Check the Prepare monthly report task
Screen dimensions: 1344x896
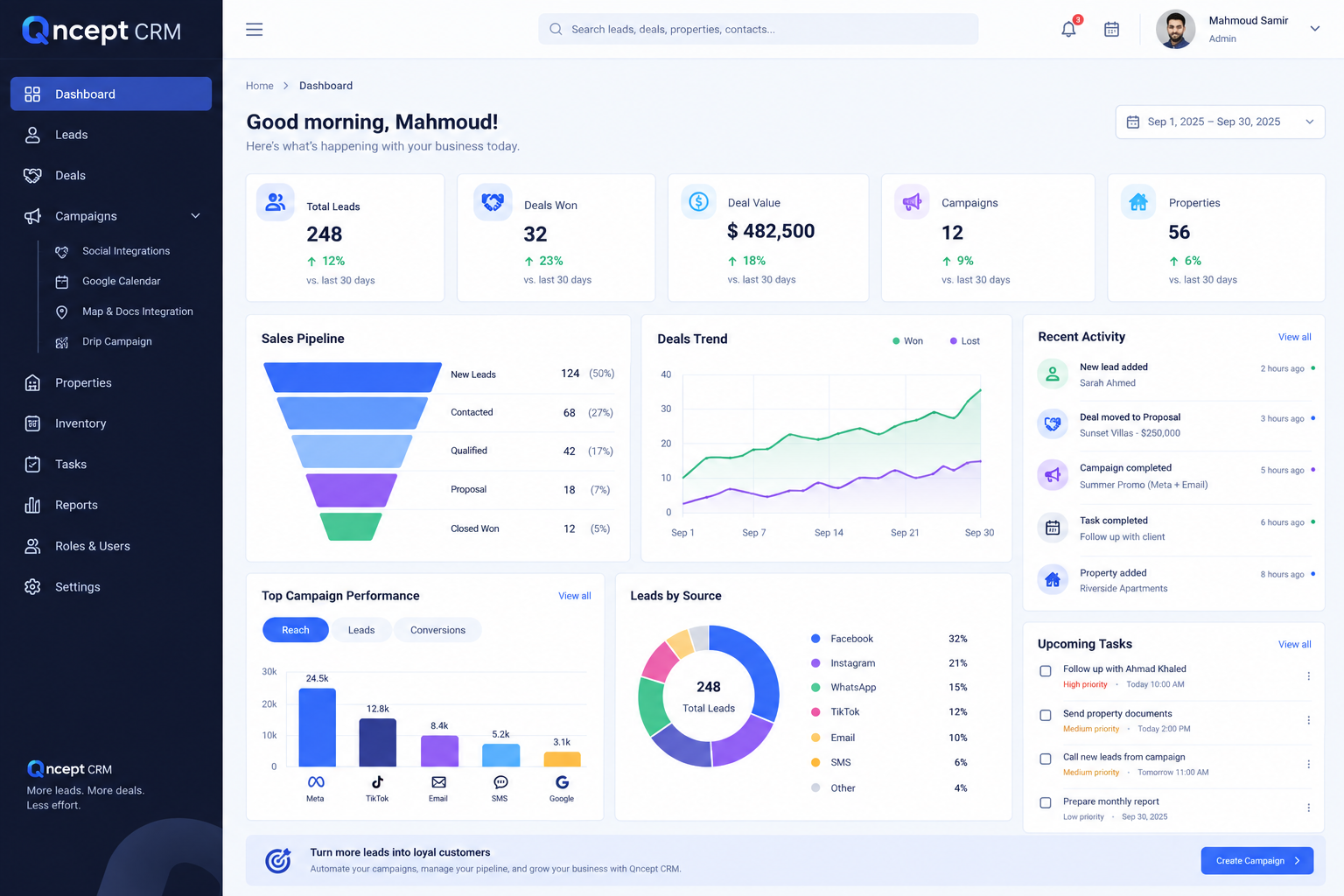pos(1045,802)
